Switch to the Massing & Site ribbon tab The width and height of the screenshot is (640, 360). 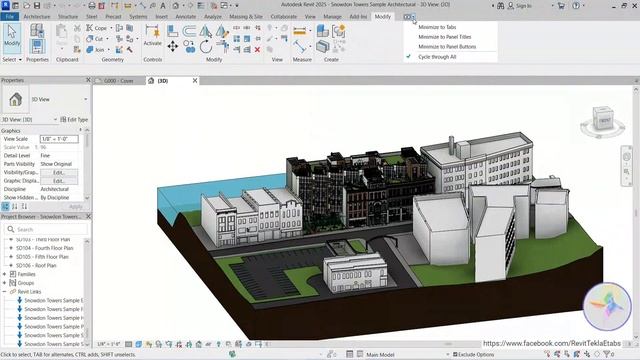coord(246,17)
